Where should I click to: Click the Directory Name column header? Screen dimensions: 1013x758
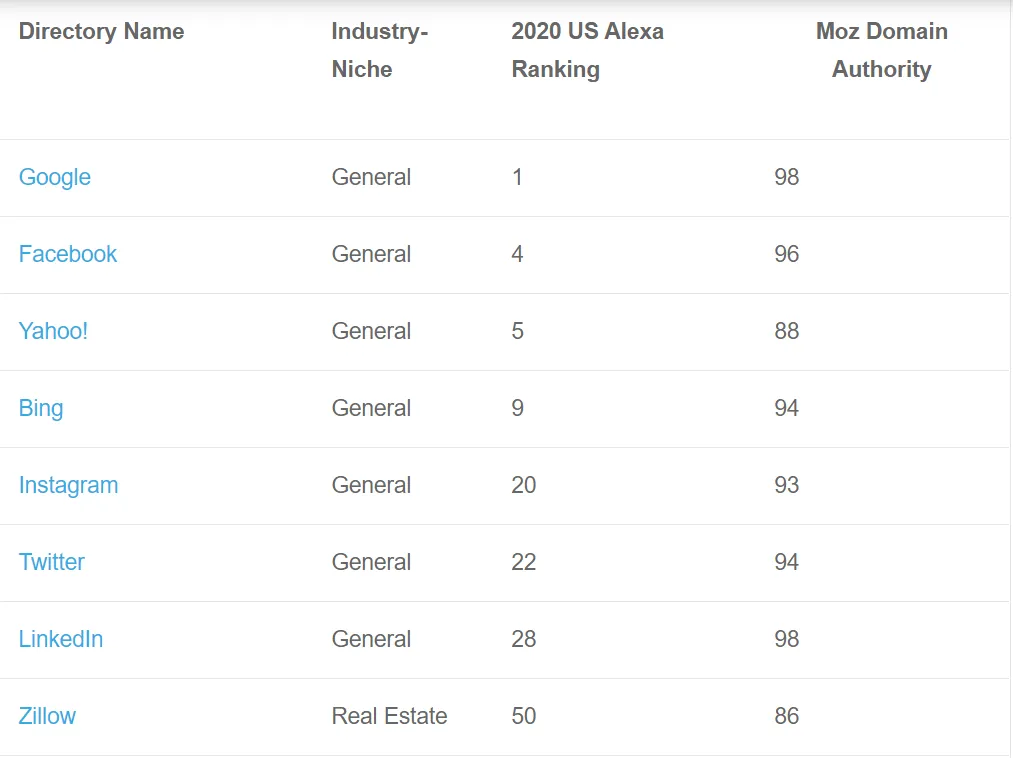pyautogui.click(x=101, y=31)
